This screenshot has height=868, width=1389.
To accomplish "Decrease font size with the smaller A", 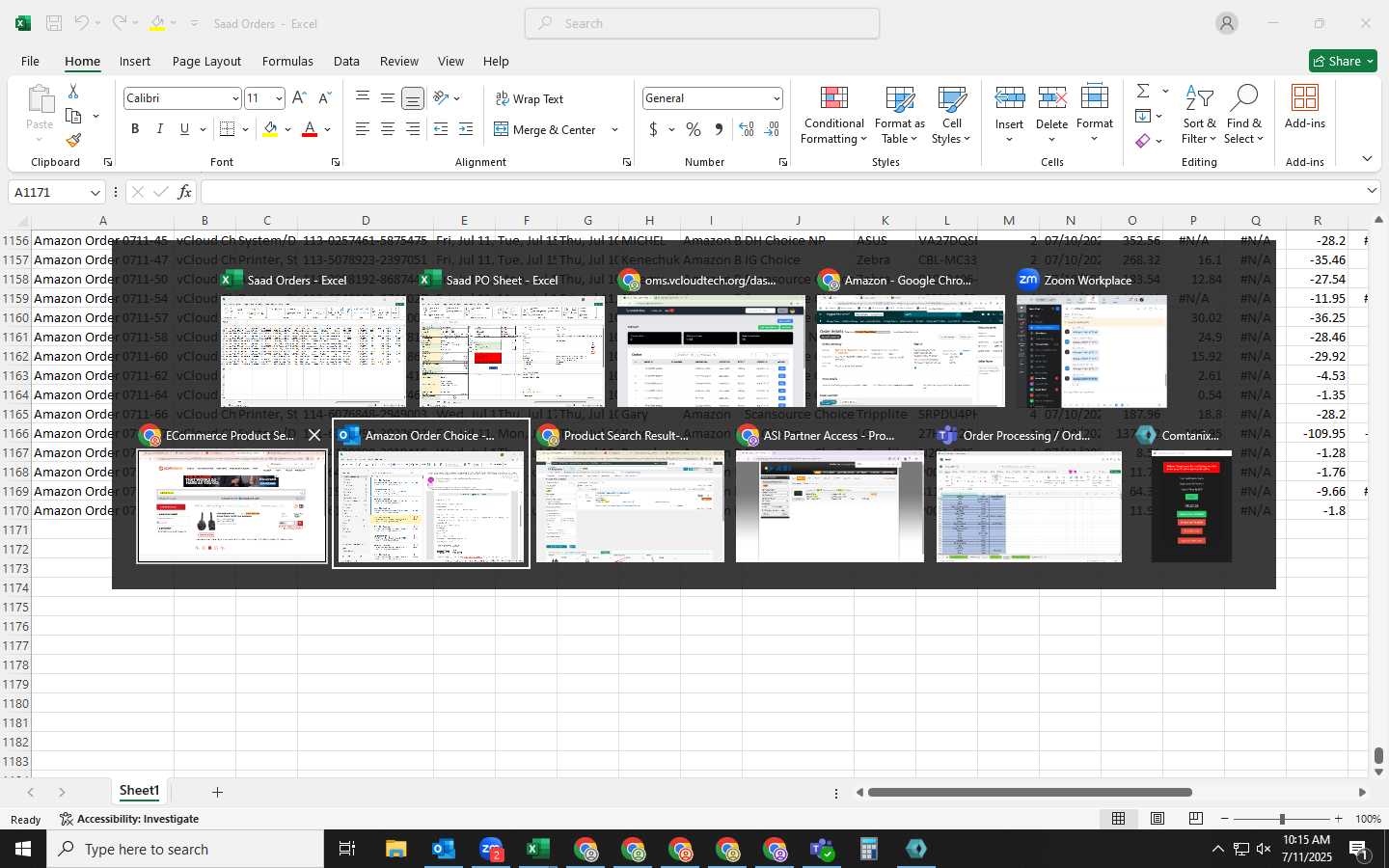I will [324, 97].
